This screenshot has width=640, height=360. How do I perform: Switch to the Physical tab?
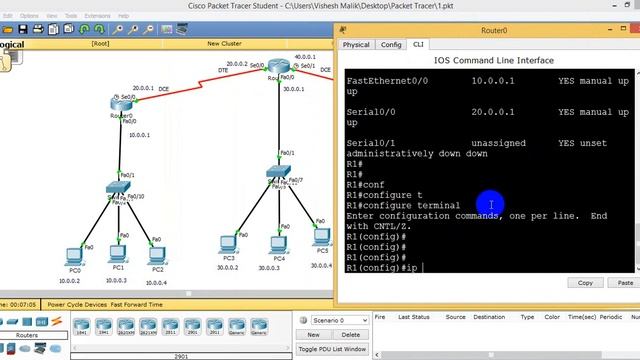point(356,44)
